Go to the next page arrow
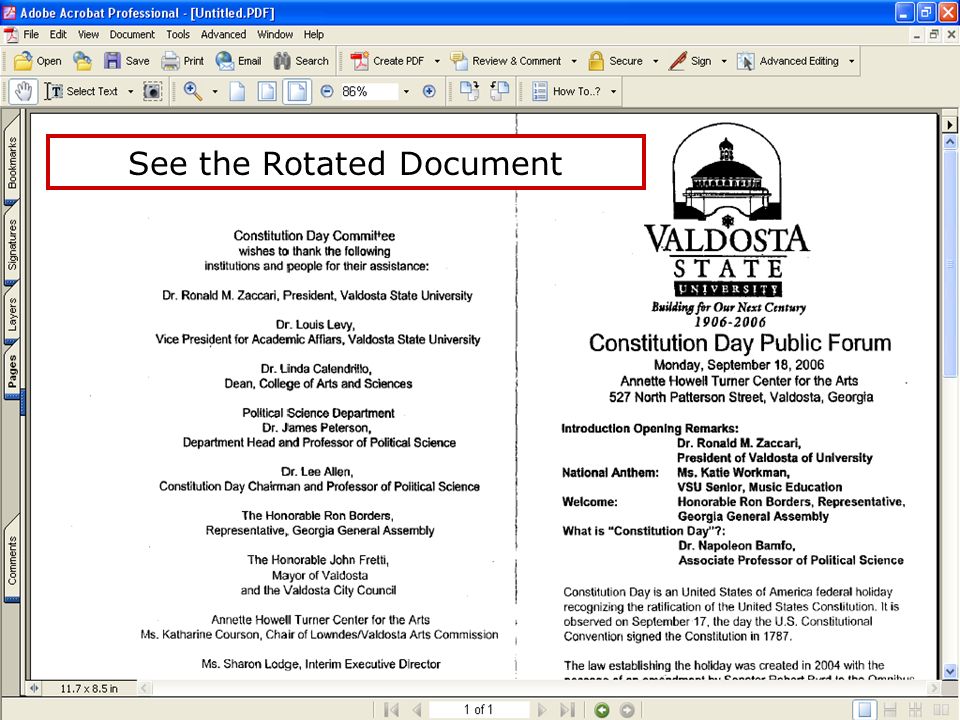Screen dimensions: 960x720 click(x=542, y=710)
